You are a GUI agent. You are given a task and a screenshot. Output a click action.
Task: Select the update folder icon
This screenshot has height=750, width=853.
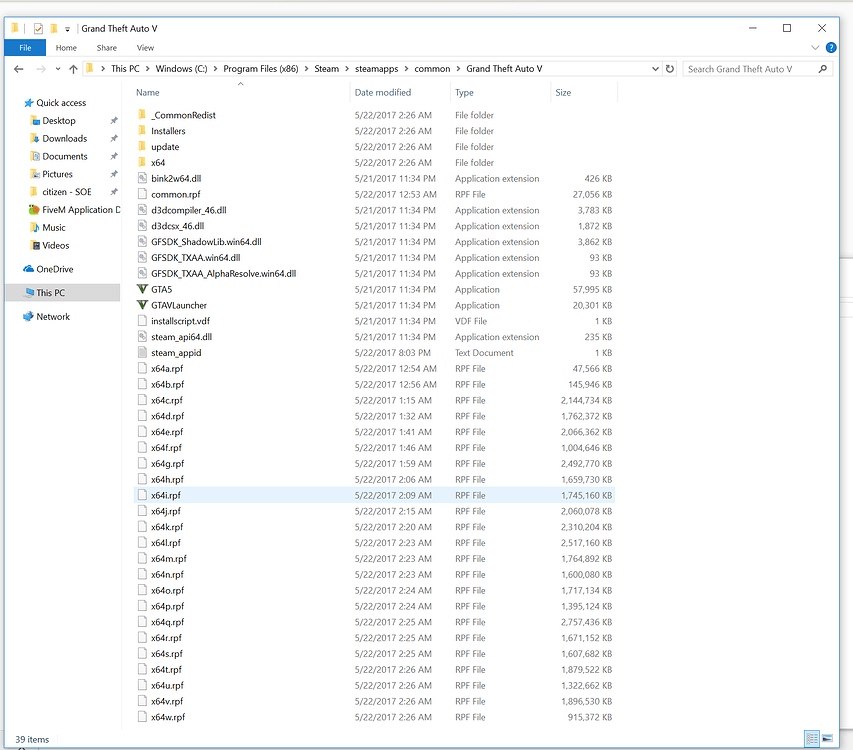(x=142, y=146)
